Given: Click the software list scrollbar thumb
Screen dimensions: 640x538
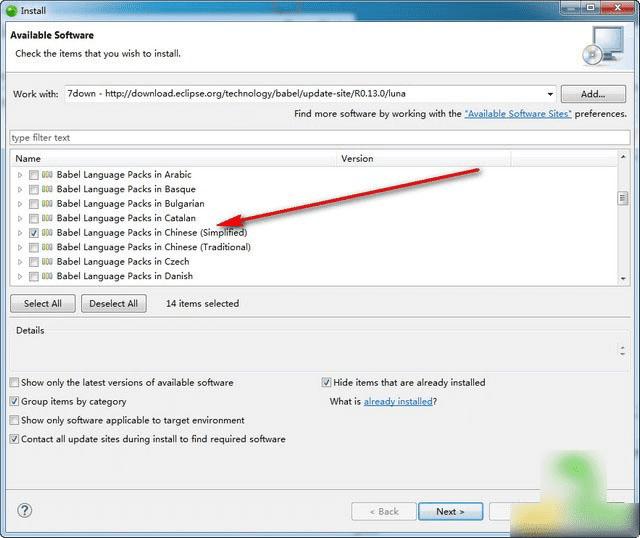Looking at the screenshot, I should 622,199.
